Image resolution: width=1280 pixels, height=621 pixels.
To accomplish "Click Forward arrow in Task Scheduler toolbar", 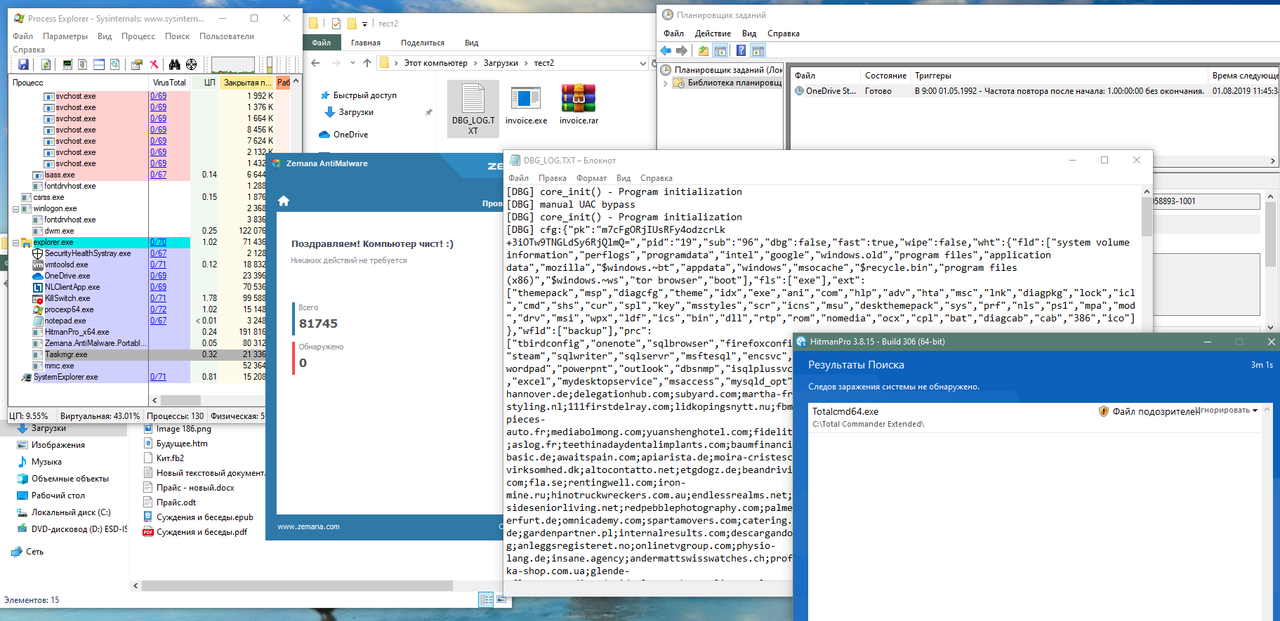I will click(681, 50).
